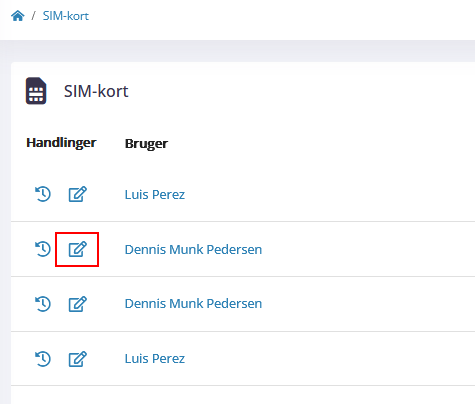Click the breadcrumb slash separator

33,16
